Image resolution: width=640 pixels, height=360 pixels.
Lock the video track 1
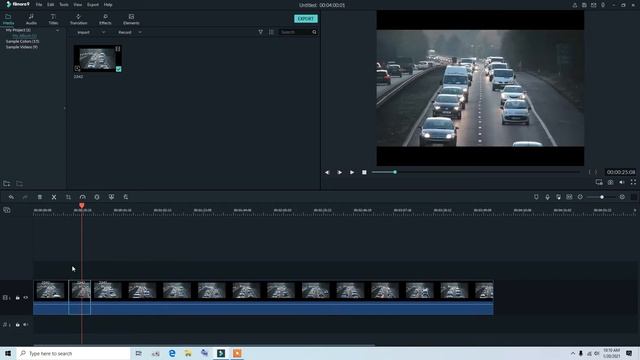pyautogui.click(x=18, y=298)
